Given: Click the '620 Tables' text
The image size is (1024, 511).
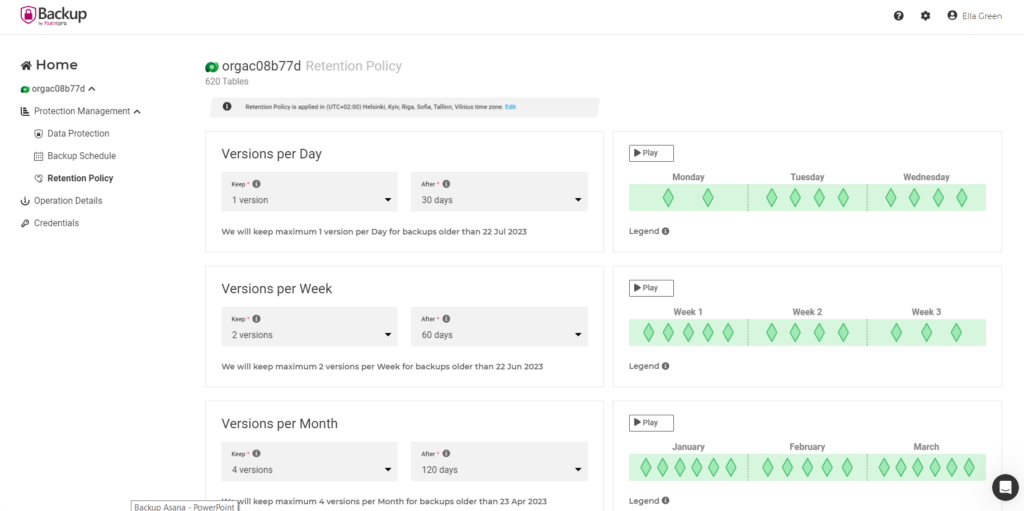Looking at the screenshot, I should (227, 82).
